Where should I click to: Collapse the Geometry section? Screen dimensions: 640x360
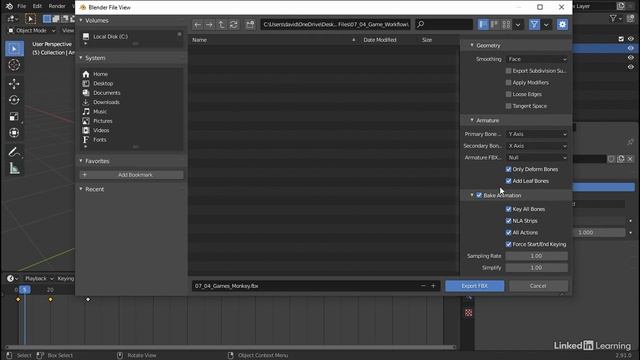click(x=472, y=45)
